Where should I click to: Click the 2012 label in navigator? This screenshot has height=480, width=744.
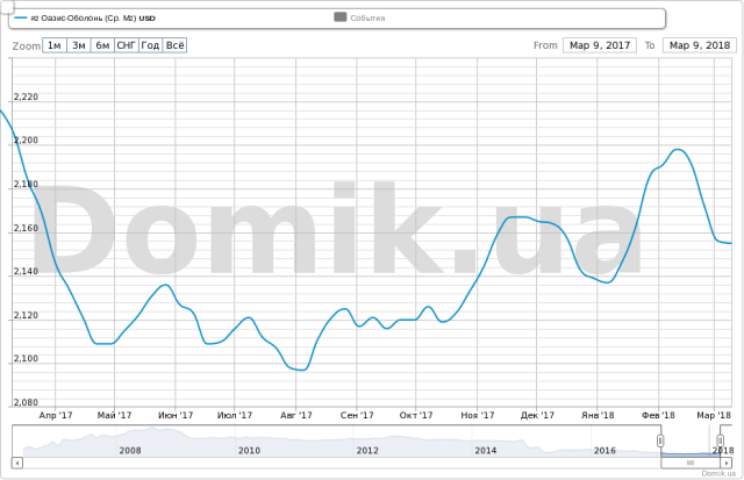pyautogui.click(x=367, y=450)
